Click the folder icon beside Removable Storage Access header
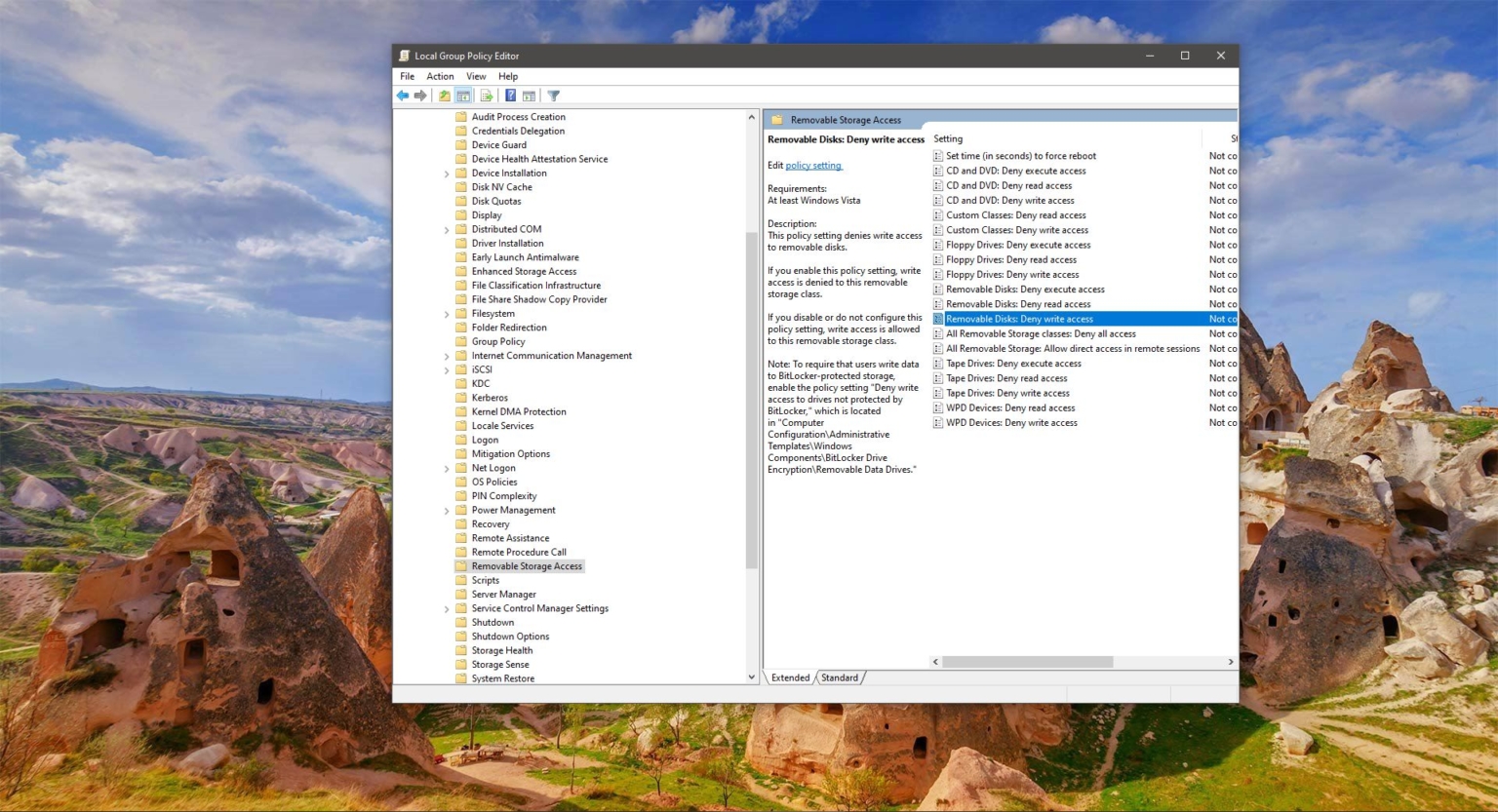This screenshot has height=812, width=1498. point(776,119)
